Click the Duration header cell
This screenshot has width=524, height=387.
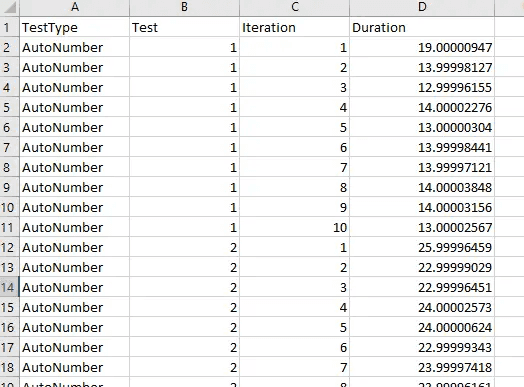click(x=422, y=27)
